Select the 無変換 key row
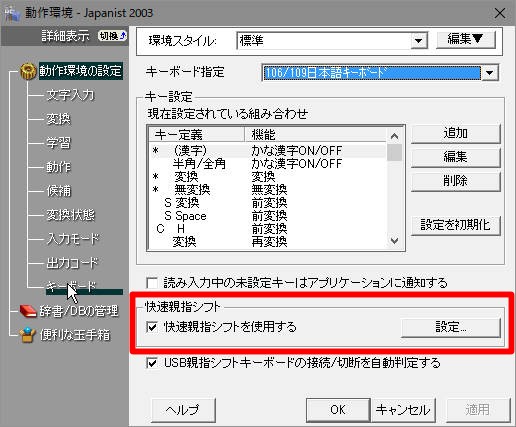Viewport: 516px width, 427px height. [x=268, y=190]
